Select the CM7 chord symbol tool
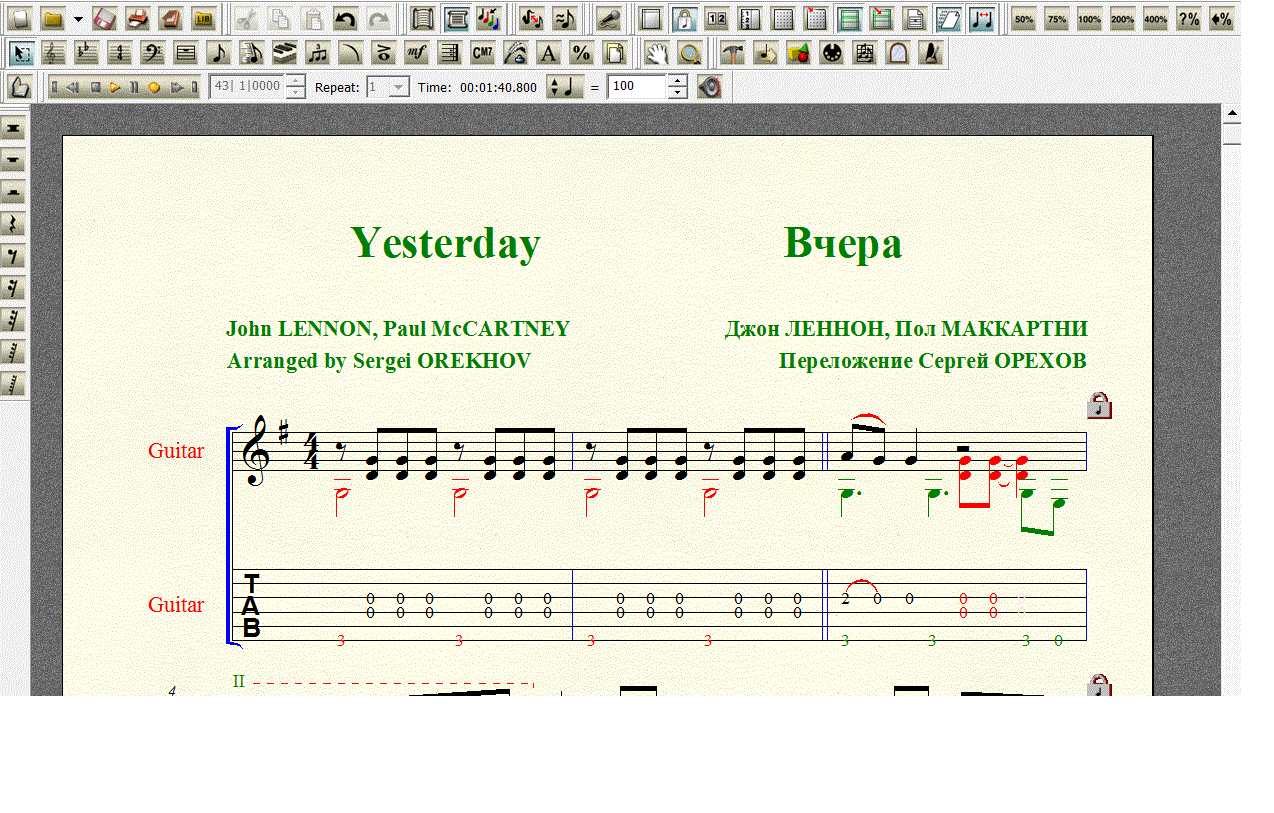This screenshot has width=1274, height=813. pyautogui.click(x=482, y=53)
